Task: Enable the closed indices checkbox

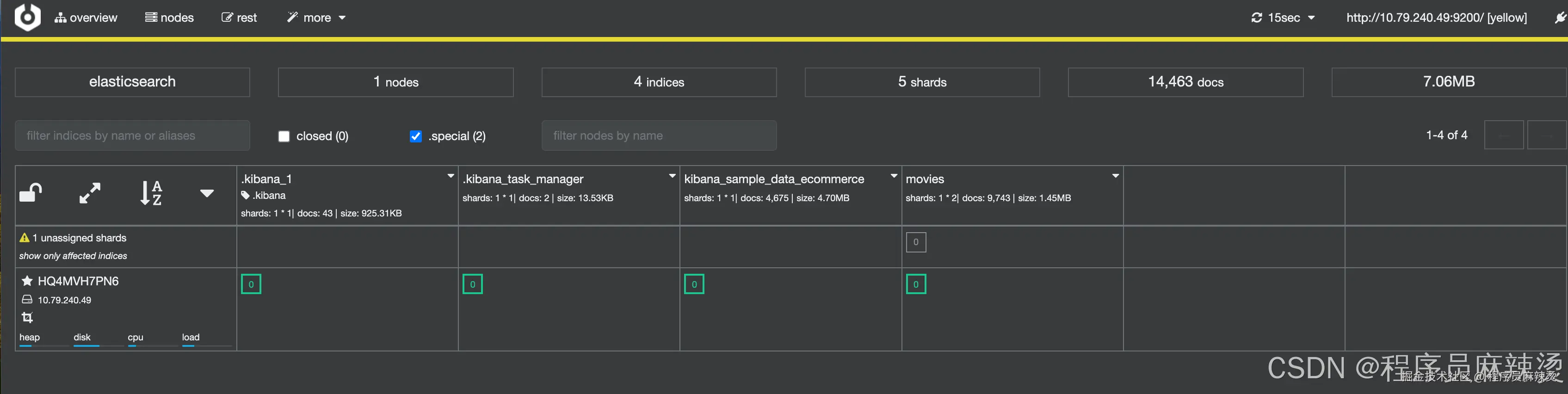Action: (x=284, y=136)
